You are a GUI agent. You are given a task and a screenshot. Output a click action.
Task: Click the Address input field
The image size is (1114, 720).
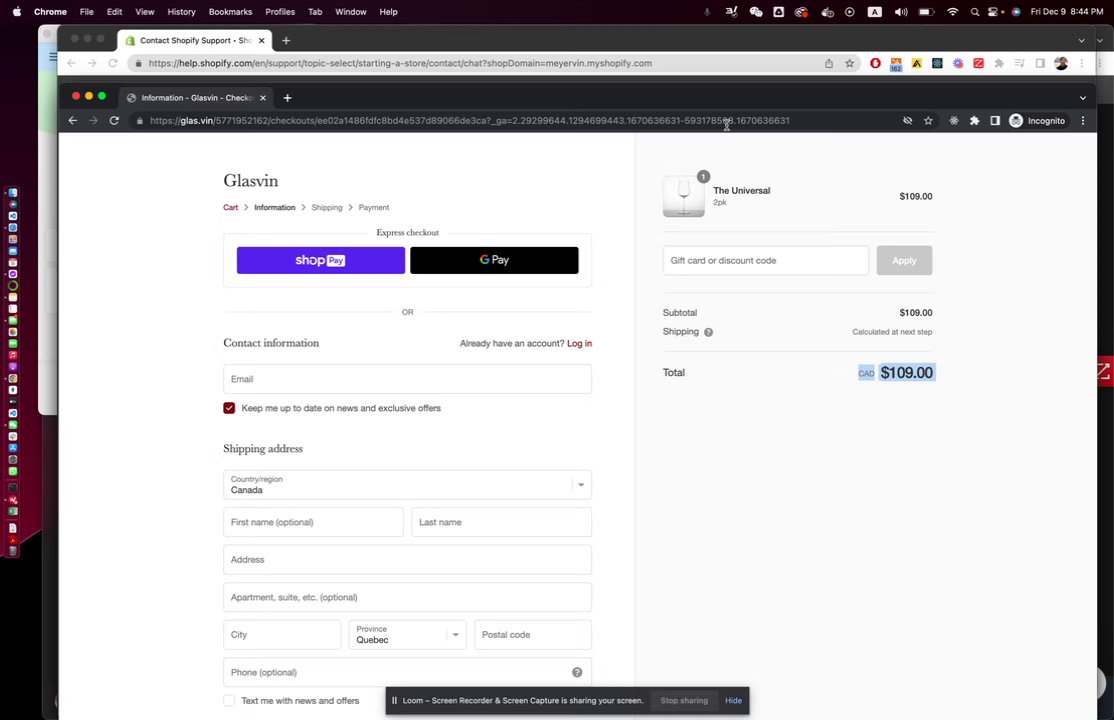[407, 560]
